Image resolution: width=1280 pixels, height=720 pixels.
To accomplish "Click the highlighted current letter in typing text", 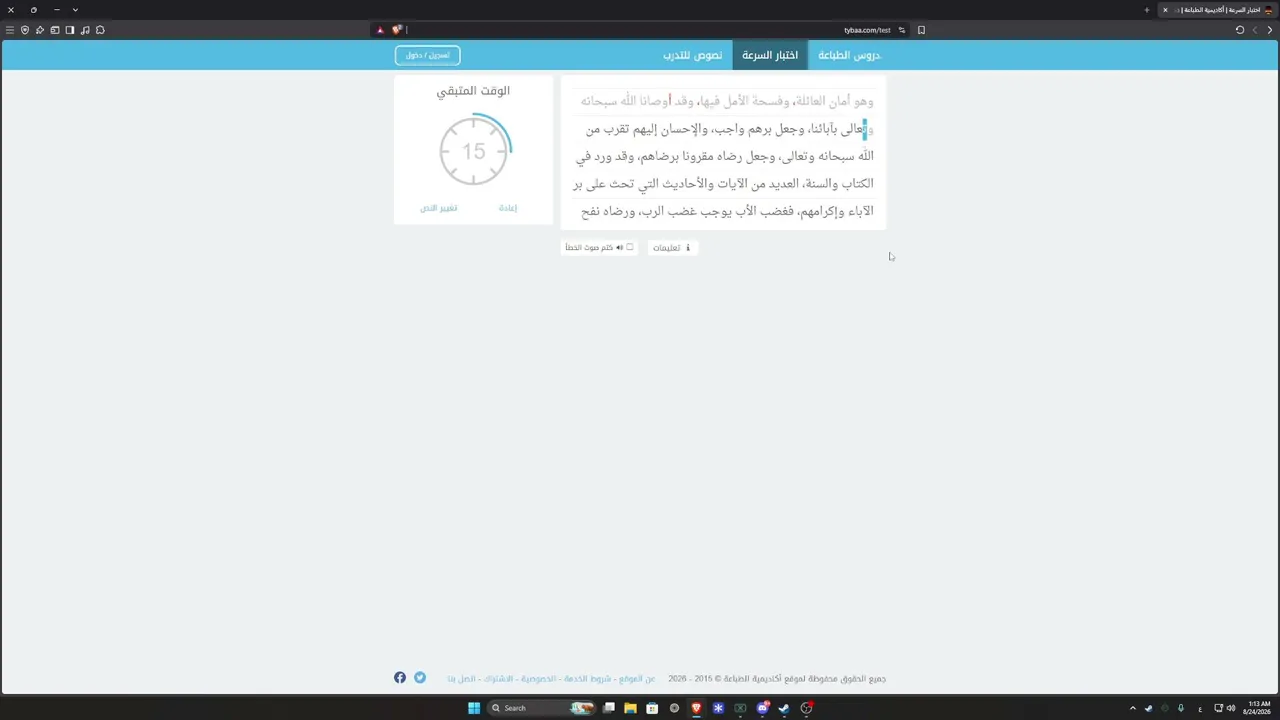I will click(x=865, y=129).
